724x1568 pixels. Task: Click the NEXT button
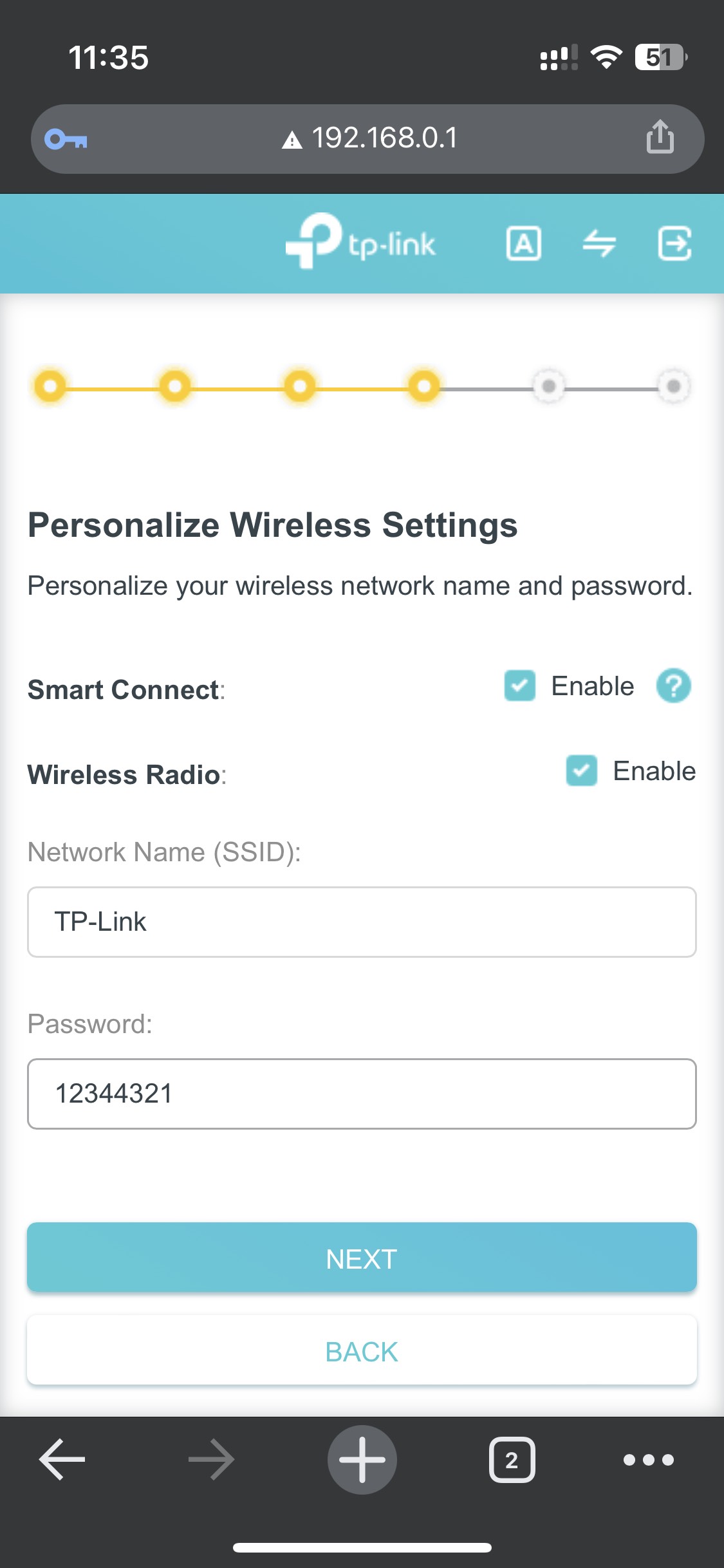click(x=362, y=1258)
